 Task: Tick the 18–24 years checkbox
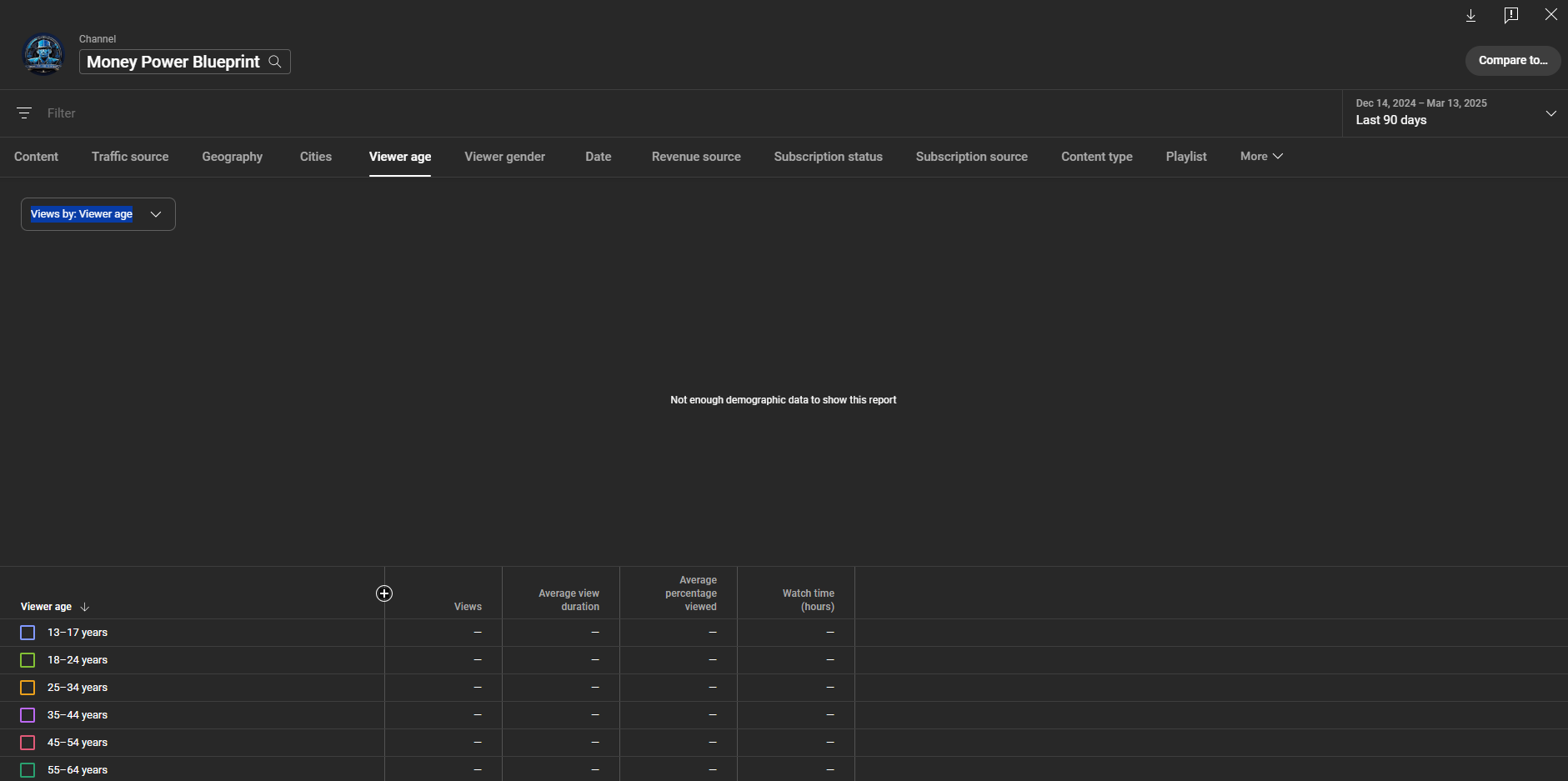(28, 660)
